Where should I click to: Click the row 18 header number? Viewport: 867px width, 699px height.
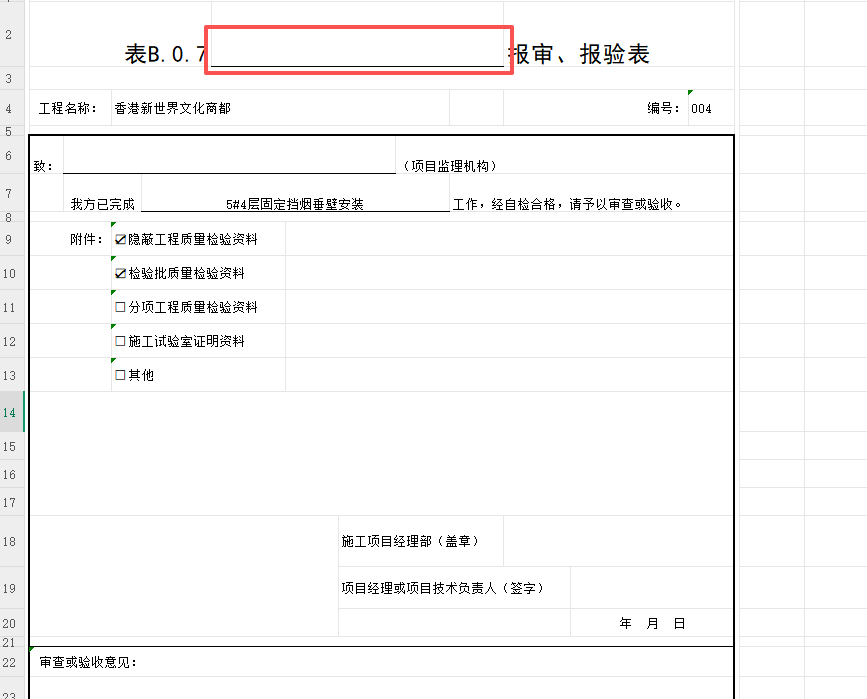9,541
